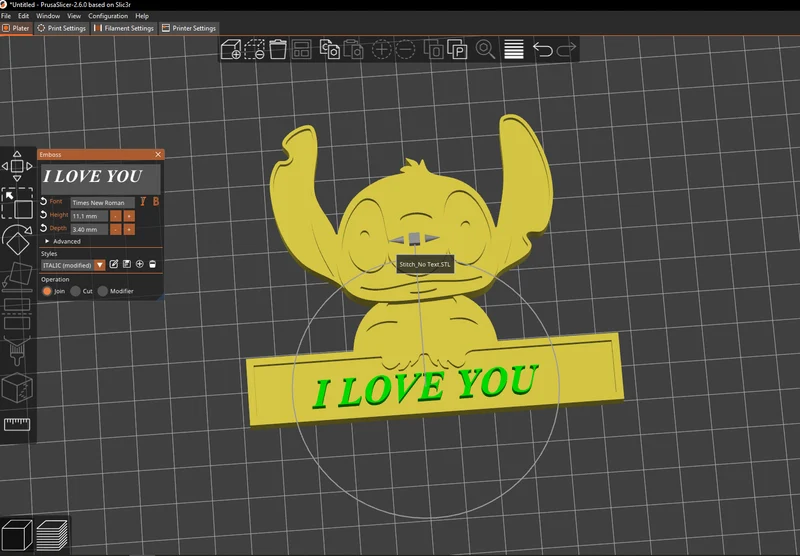Click the I LOVE YOU text box
800x556 pixels.
[x=101, y=179]
